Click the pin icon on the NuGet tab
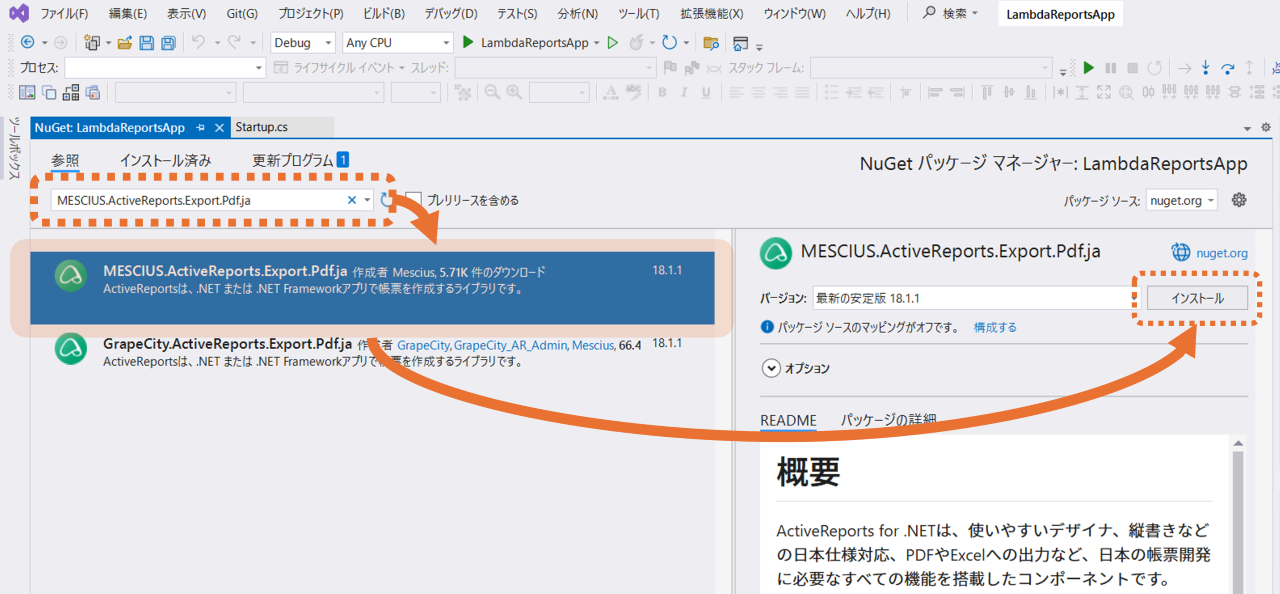The image size is (1280, 594). (200, 128)
